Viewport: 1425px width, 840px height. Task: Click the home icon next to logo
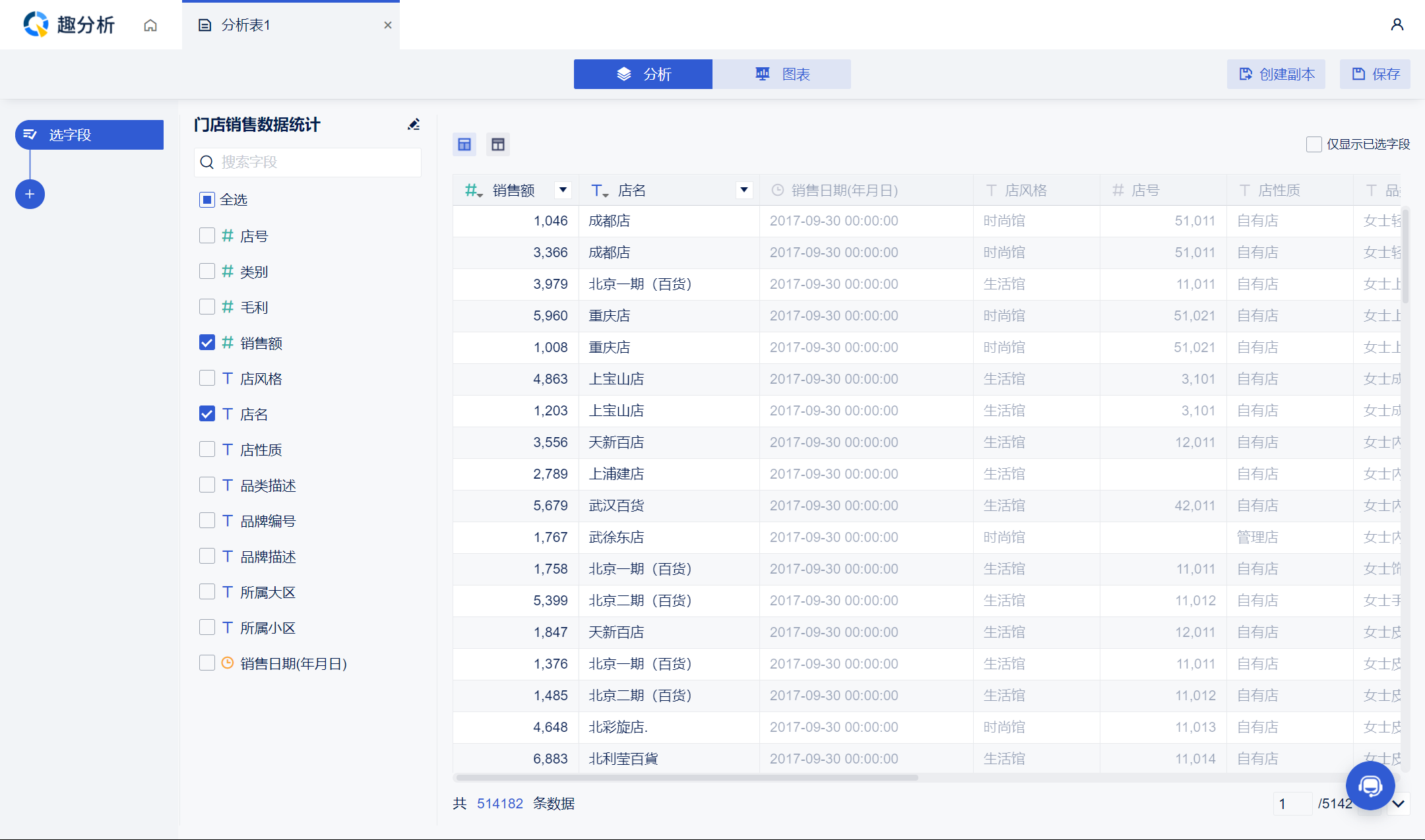click(x=150, y=25)
